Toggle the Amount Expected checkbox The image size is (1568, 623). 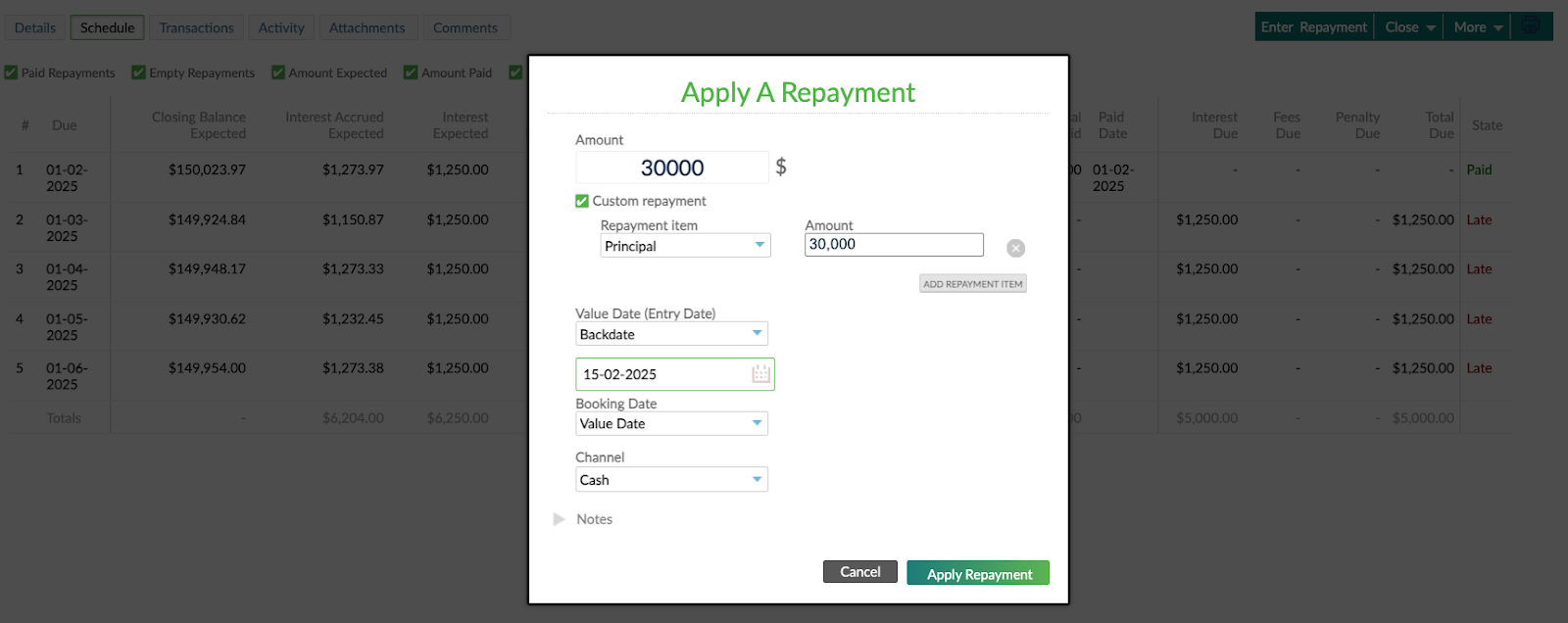(x=278, y=72)
